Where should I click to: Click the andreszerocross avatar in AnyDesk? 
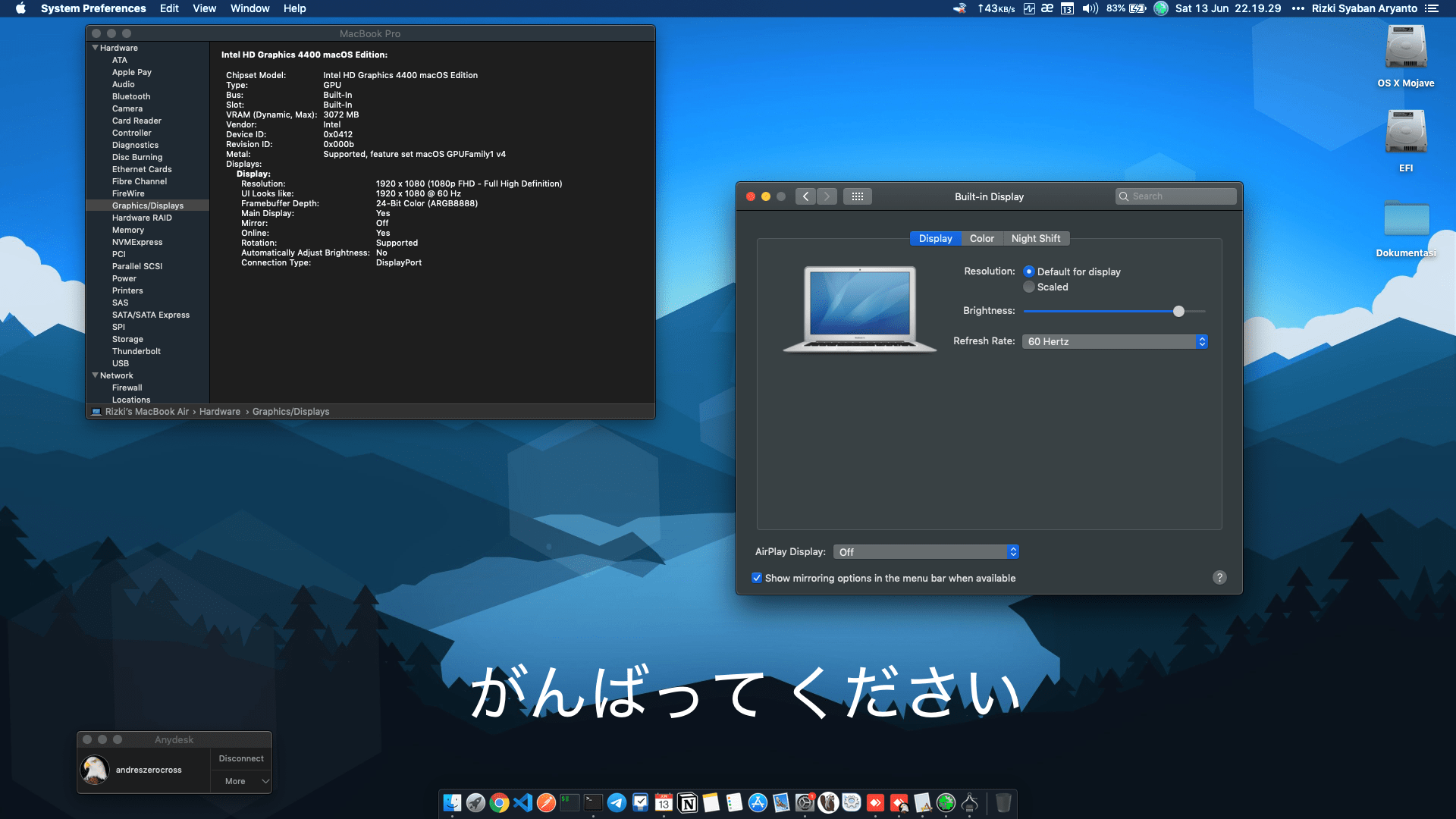pyautogui.click(x=95, y=770)
